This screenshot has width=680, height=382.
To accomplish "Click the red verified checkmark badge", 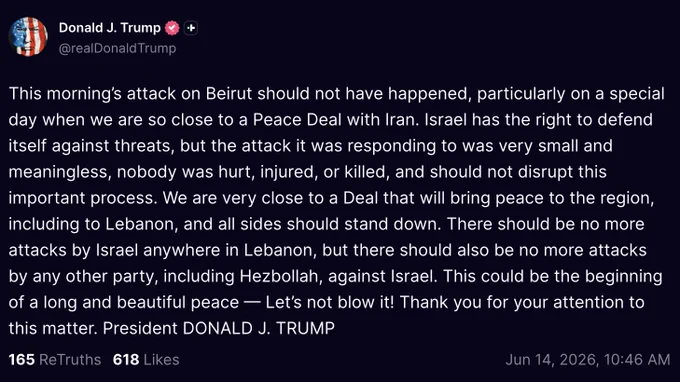I will [172, 28].
